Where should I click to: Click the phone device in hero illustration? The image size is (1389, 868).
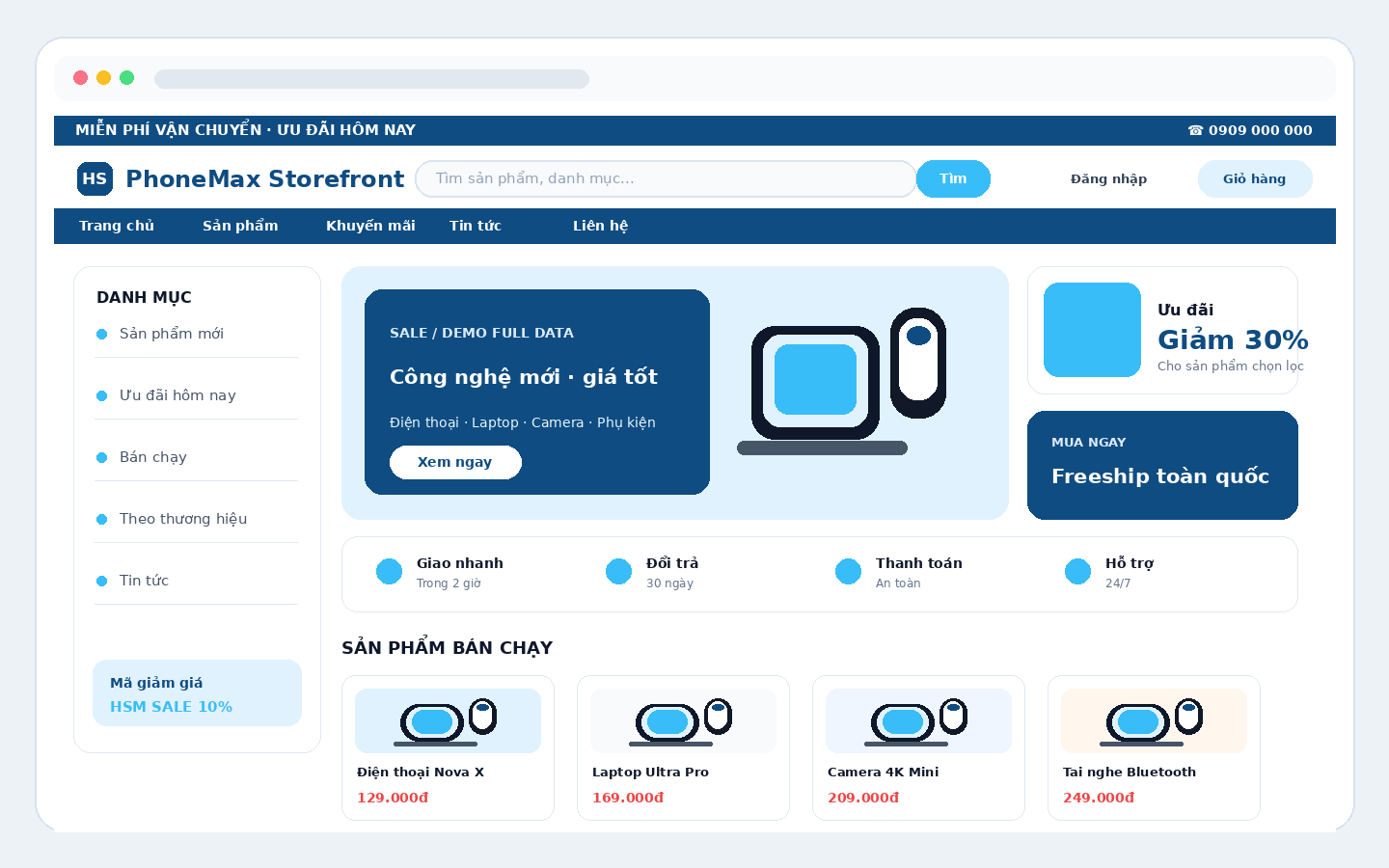click(918, 363)
